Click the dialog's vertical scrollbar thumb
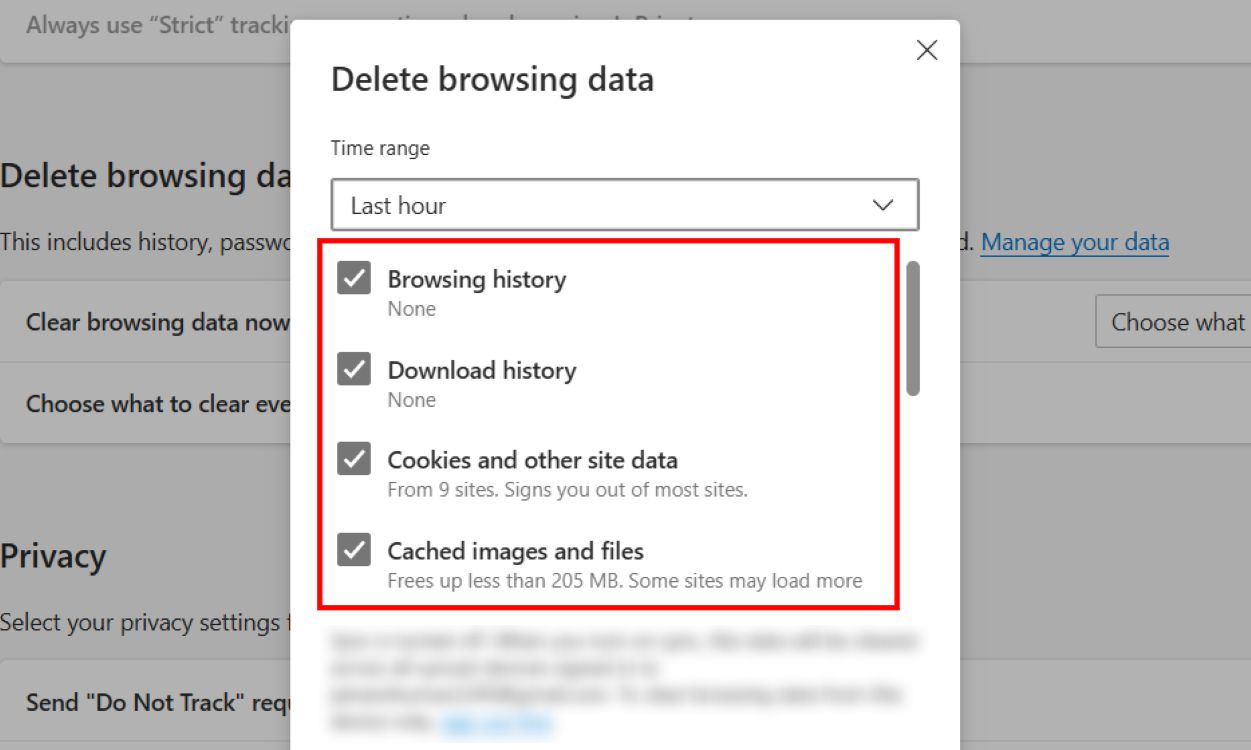Image resolution: width=1251 pixels, height=750 pixels. point(913,328)
